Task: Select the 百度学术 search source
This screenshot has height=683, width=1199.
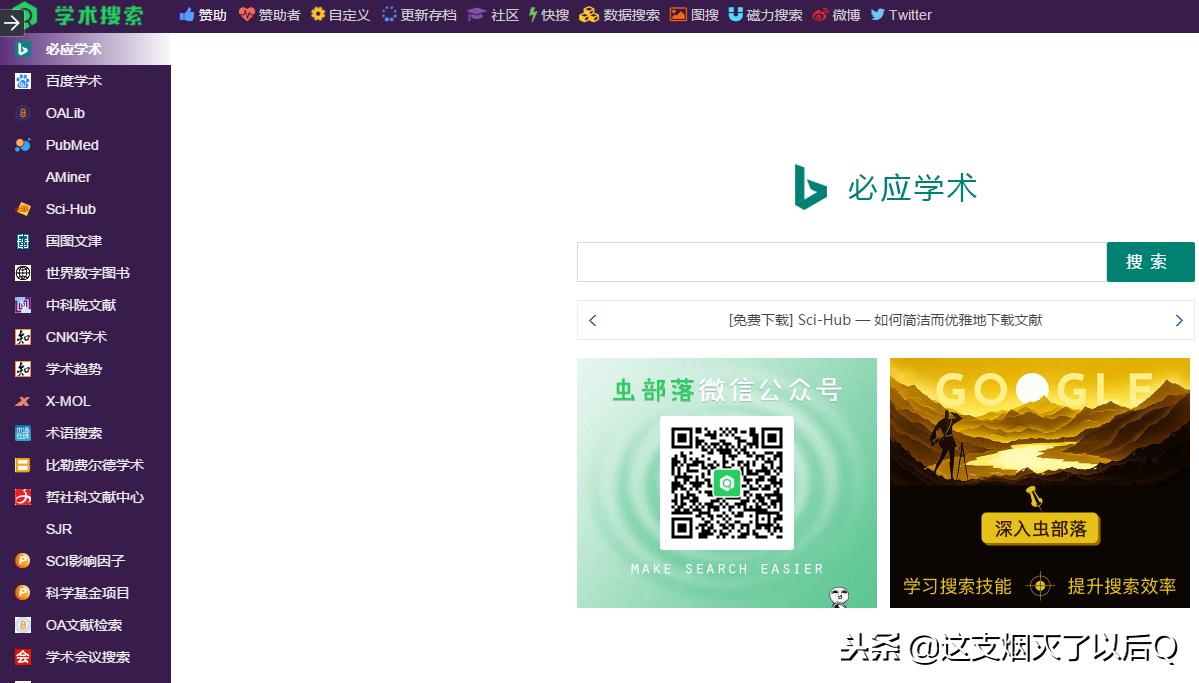Action: point(73,81)
